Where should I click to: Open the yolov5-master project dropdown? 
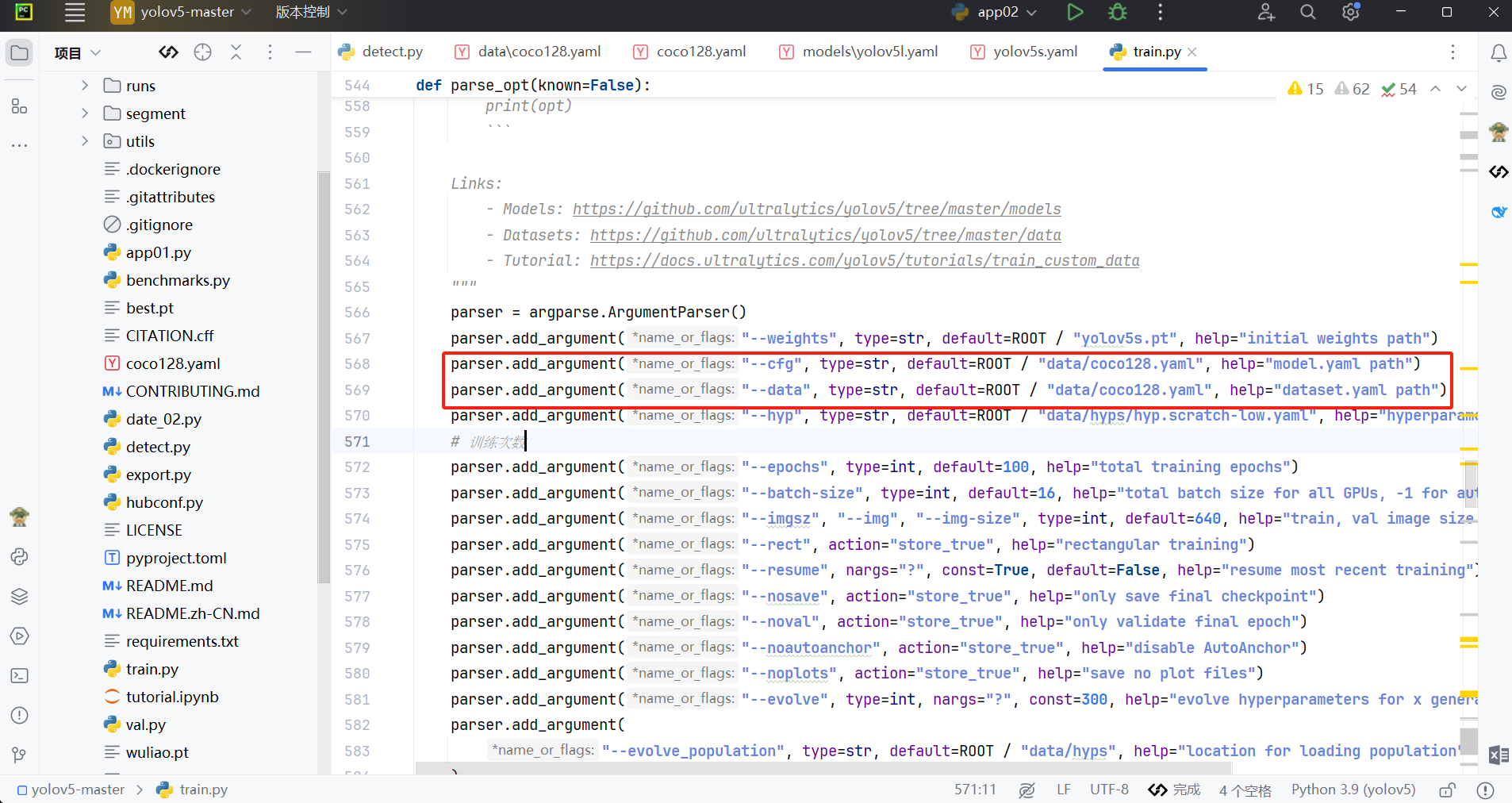(181, 12)
